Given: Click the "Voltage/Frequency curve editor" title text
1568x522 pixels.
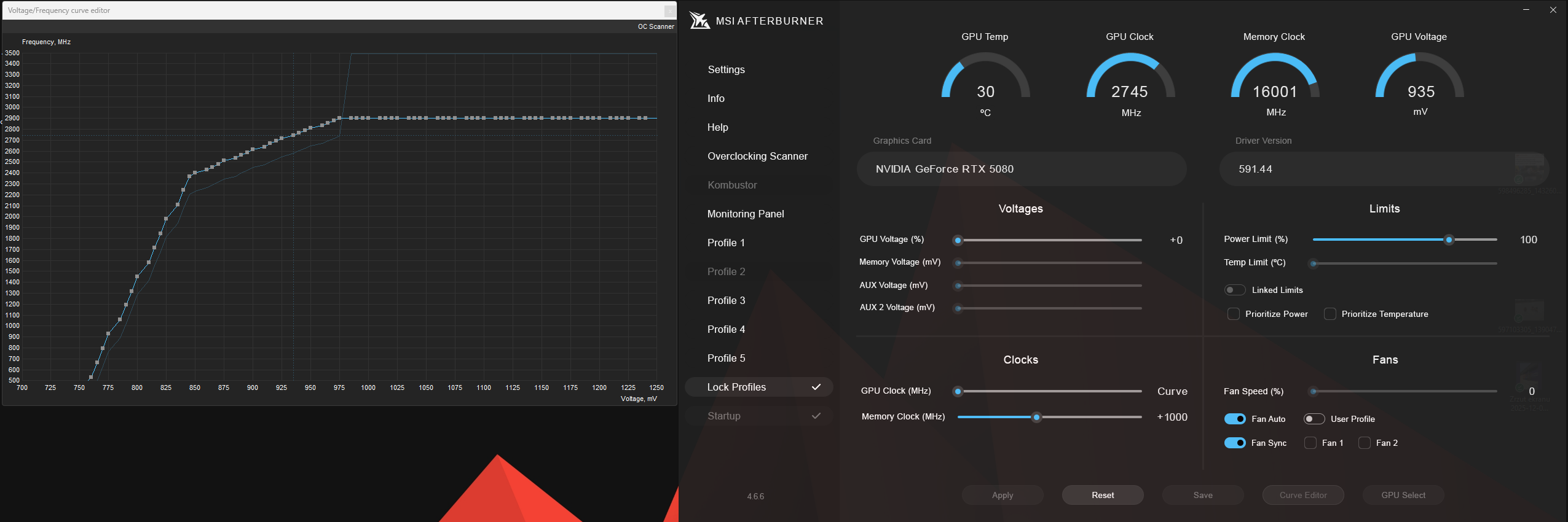Looking at the screenshot, I should tap(59, 10).
